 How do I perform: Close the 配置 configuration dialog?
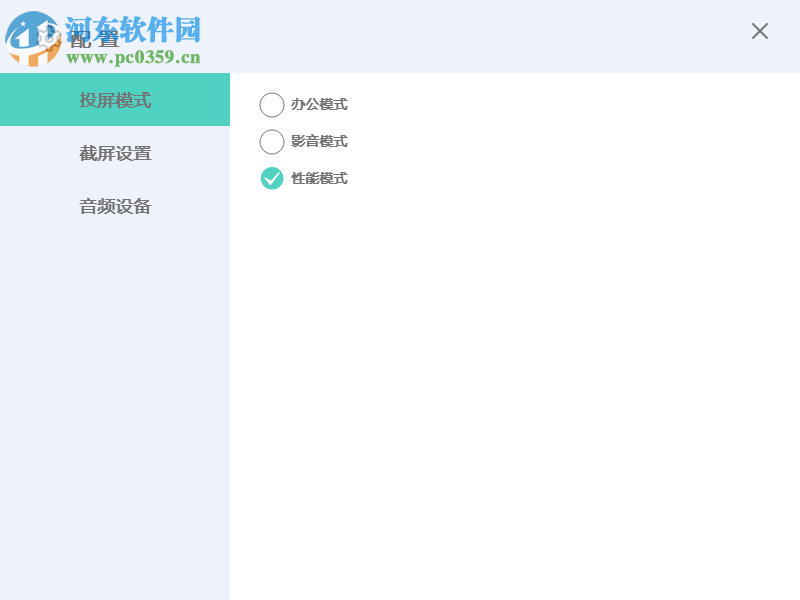[759, 31]
